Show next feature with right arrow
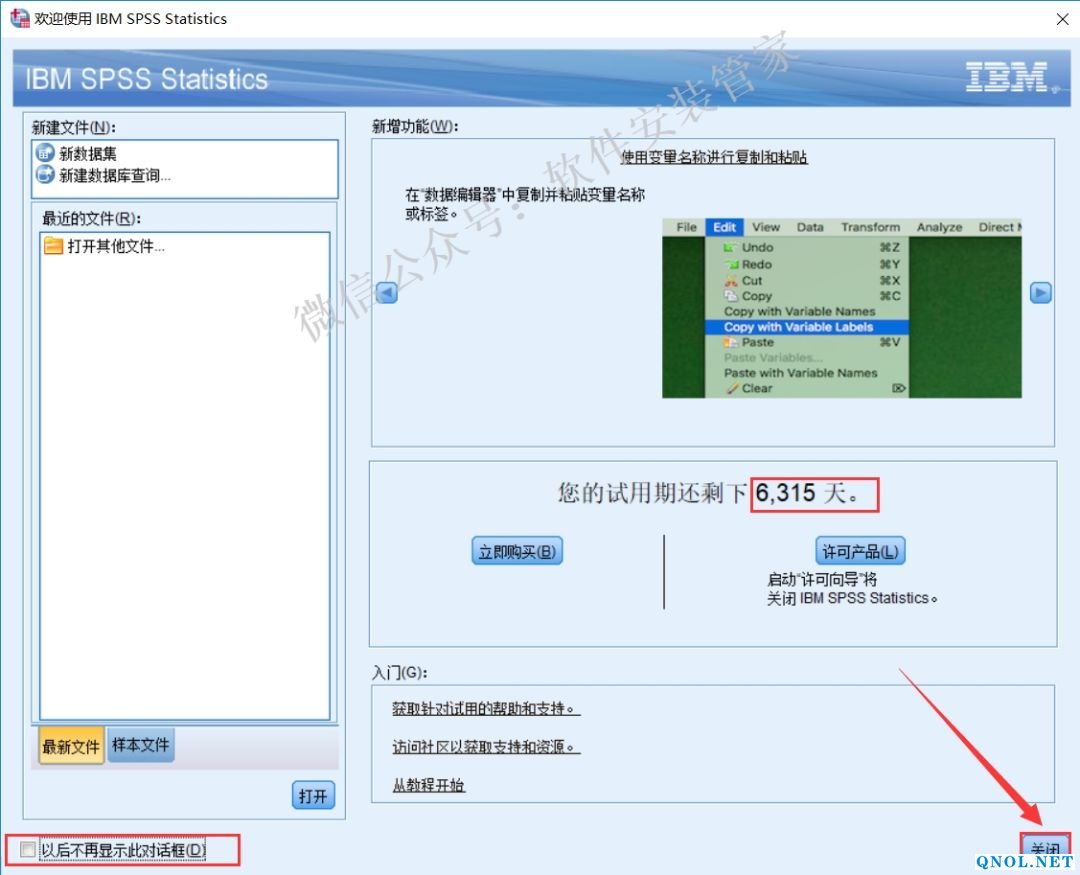This screenshot has height=875, width=1080. (1041, 293)
